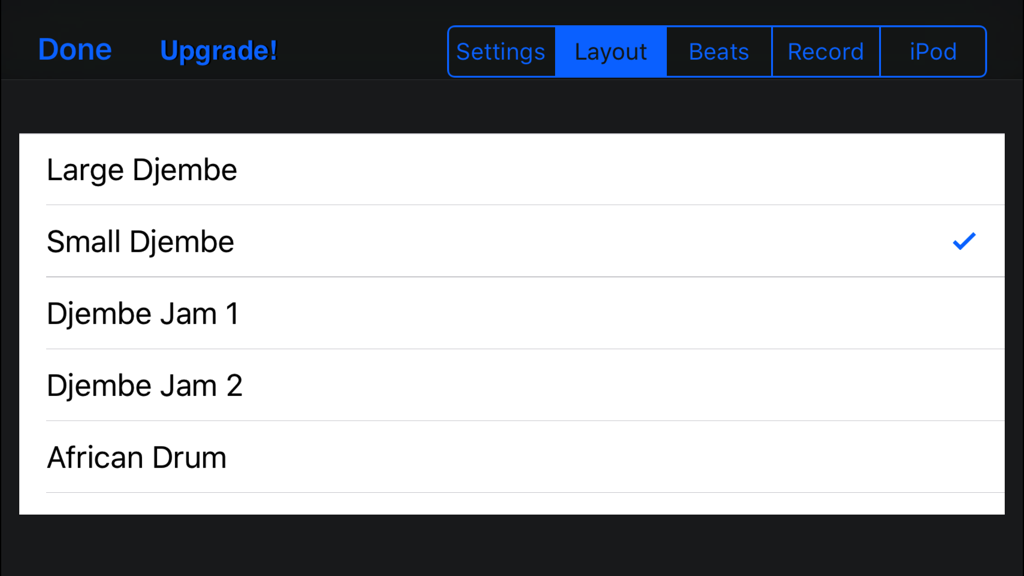Open the Record tab
Screen dimensions: 1024x576
coord(826,51)
